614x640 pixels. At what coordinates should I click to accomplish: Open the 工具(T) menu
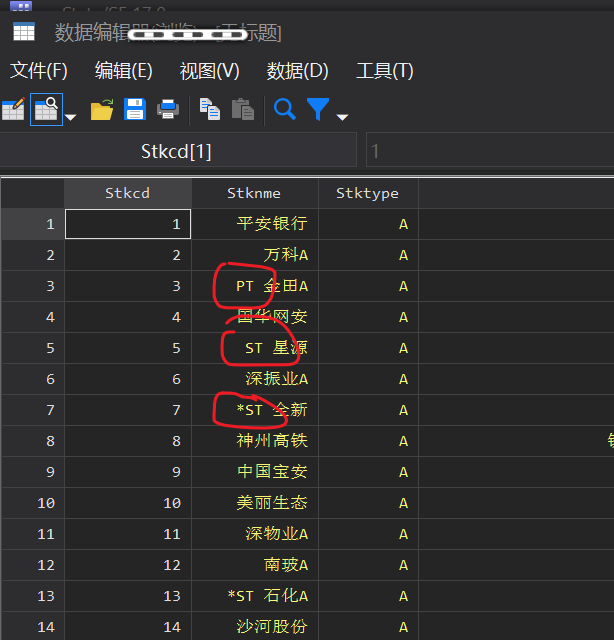pyautogui.click(x=385, y=71)
